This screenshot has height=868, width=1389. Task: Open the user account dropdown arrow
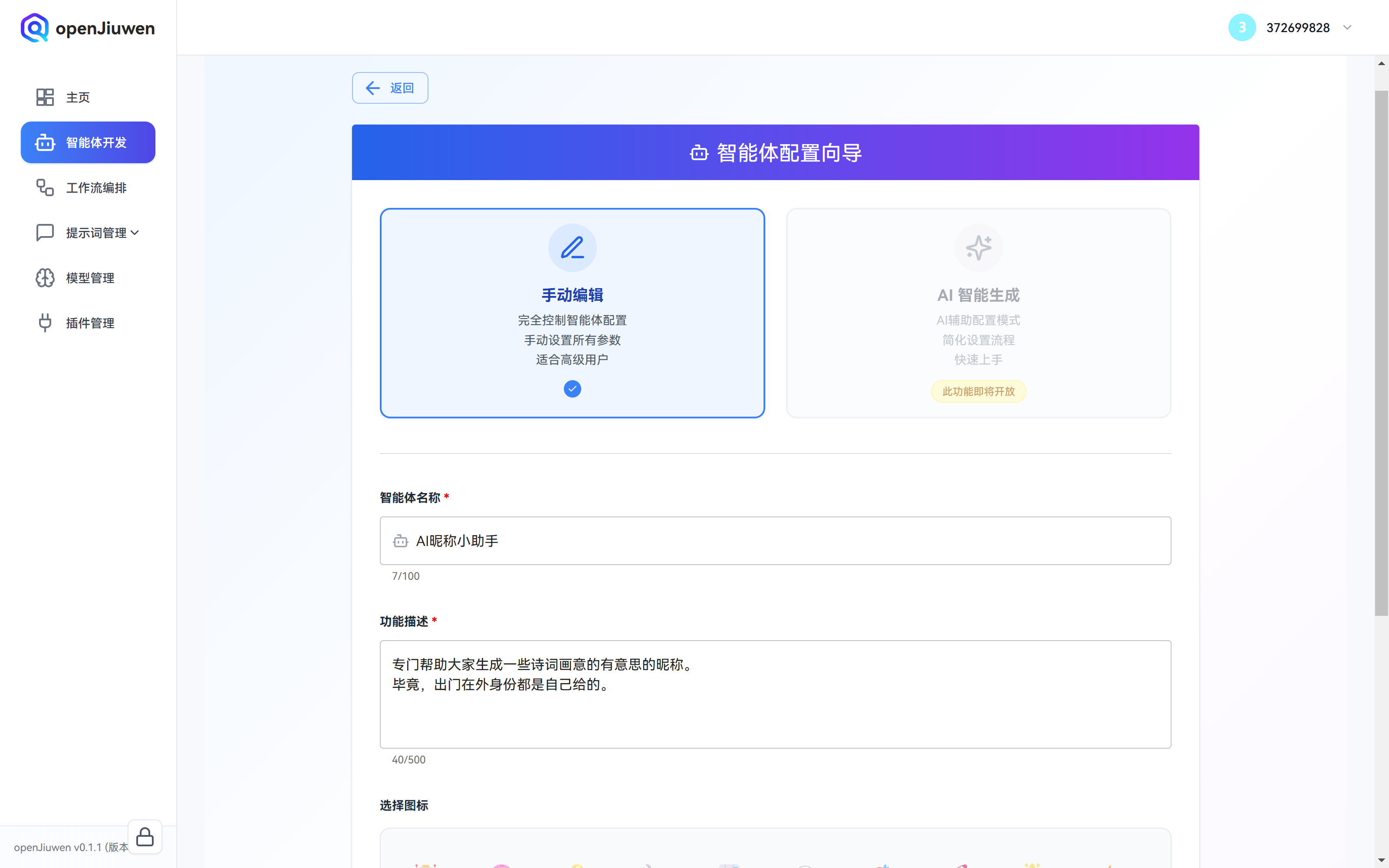click(x=1347, y=27)
